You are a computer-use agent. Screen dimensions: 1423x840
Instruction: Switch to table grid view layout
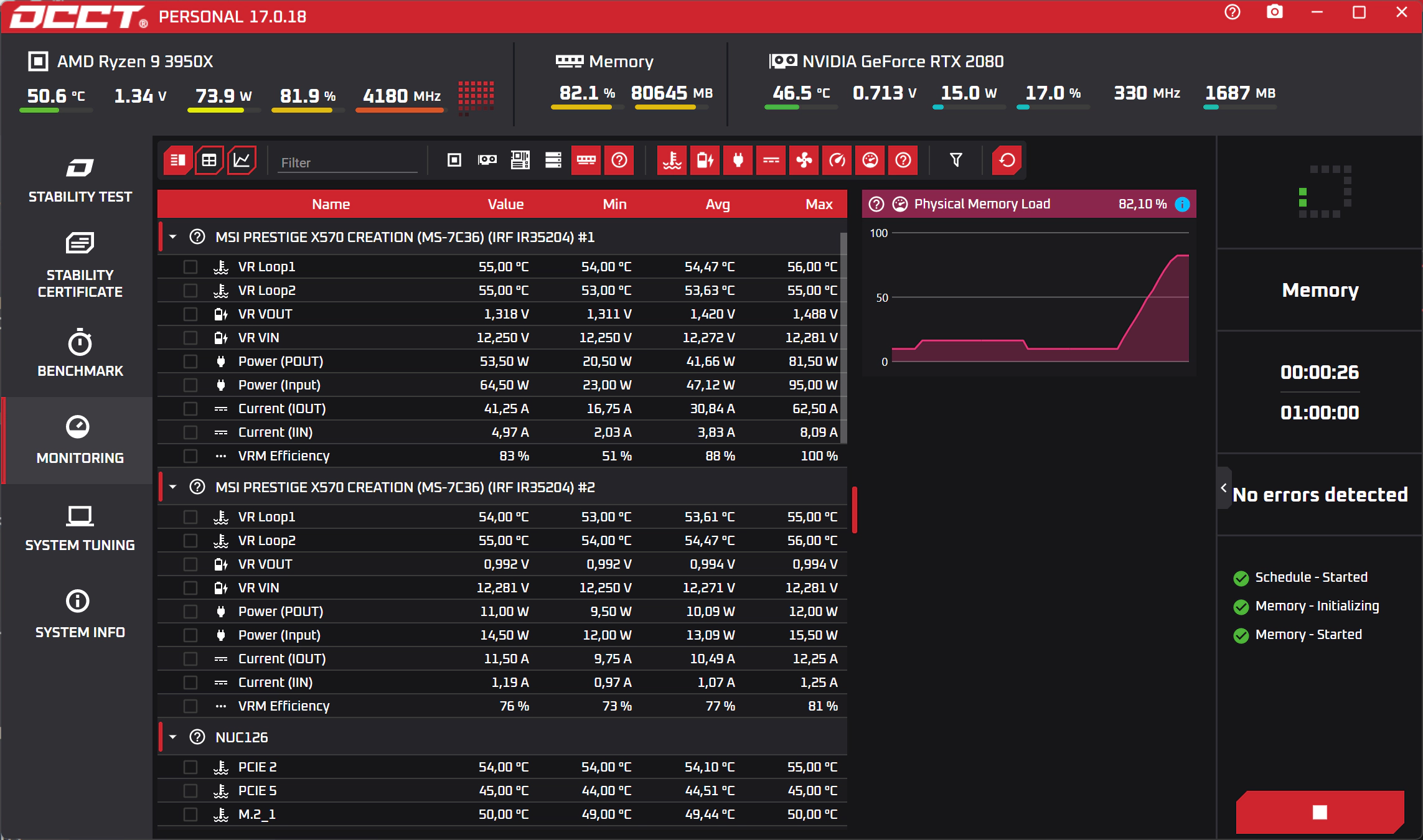tap(209, 161)
